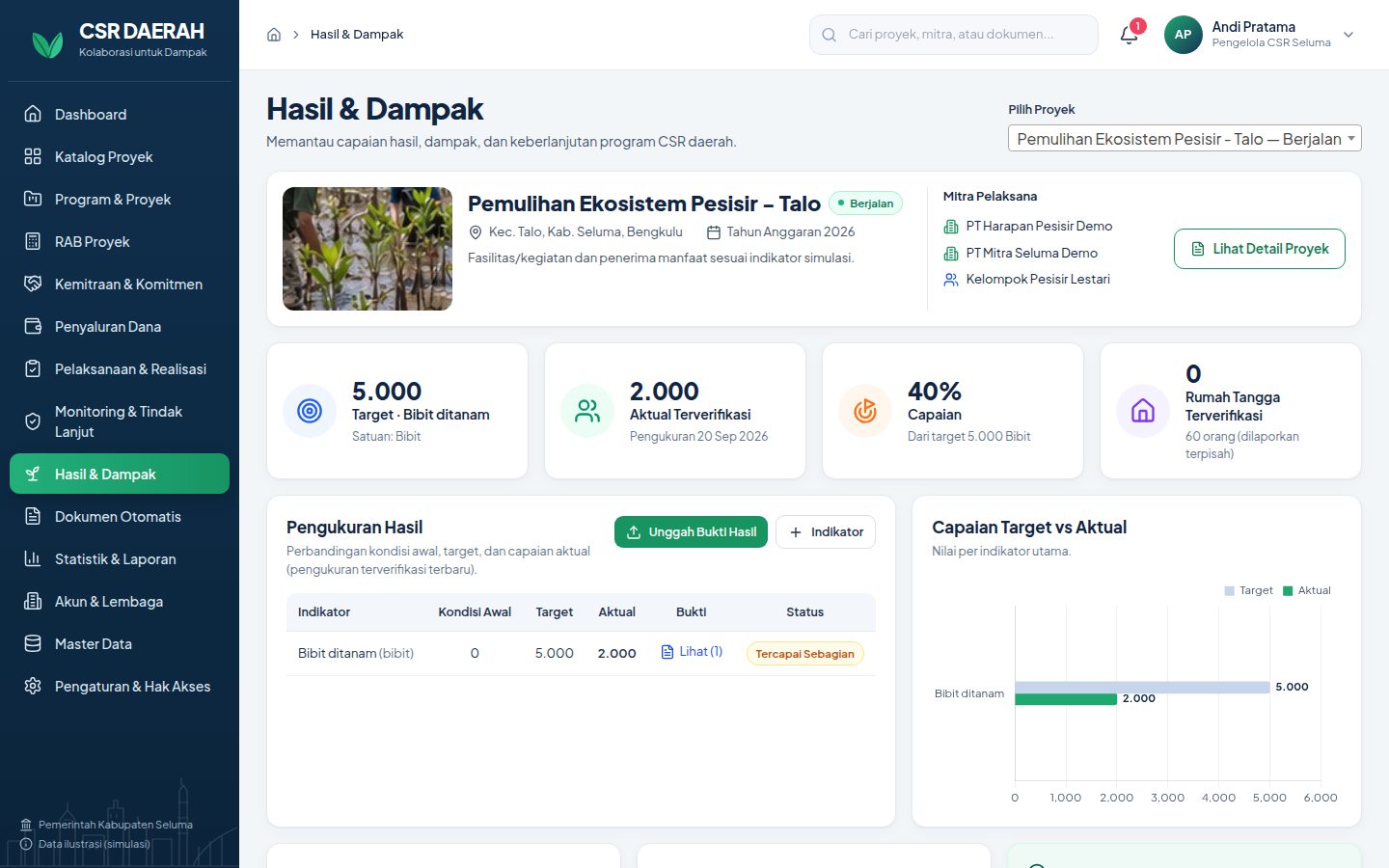Screen dimensions: 1389x868
Task: Click the Pelaksanaan & Realisasi clipboard icon
Action: pos(33,368)
